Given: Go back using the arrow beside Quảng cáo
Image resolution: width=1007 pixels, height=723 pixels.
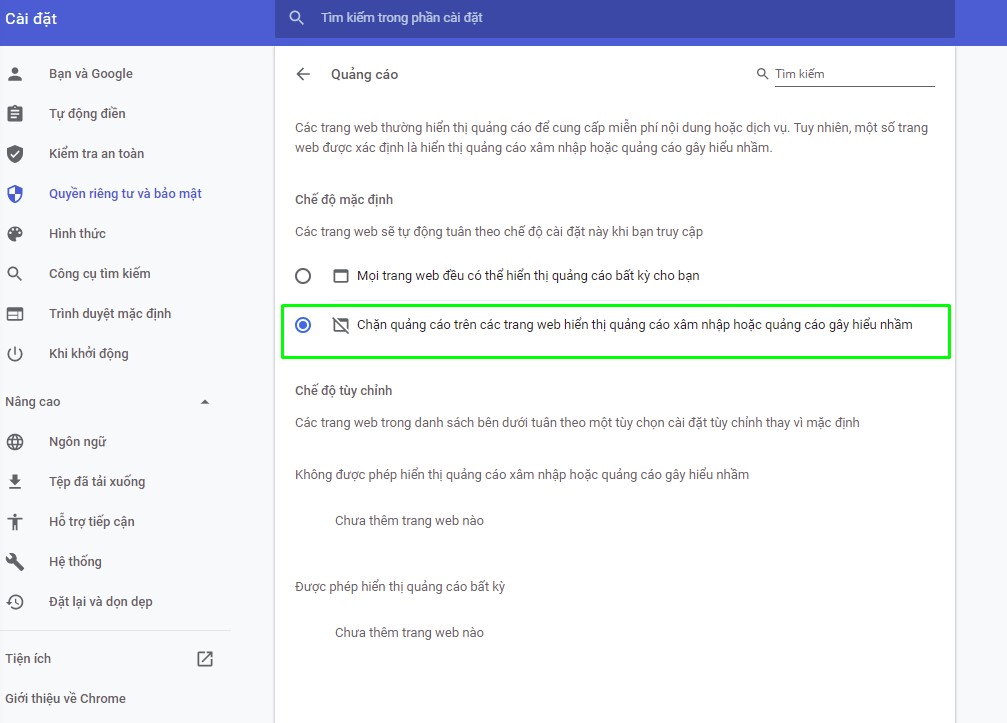Looking at the screenshot, I should (x=303, y=74).
